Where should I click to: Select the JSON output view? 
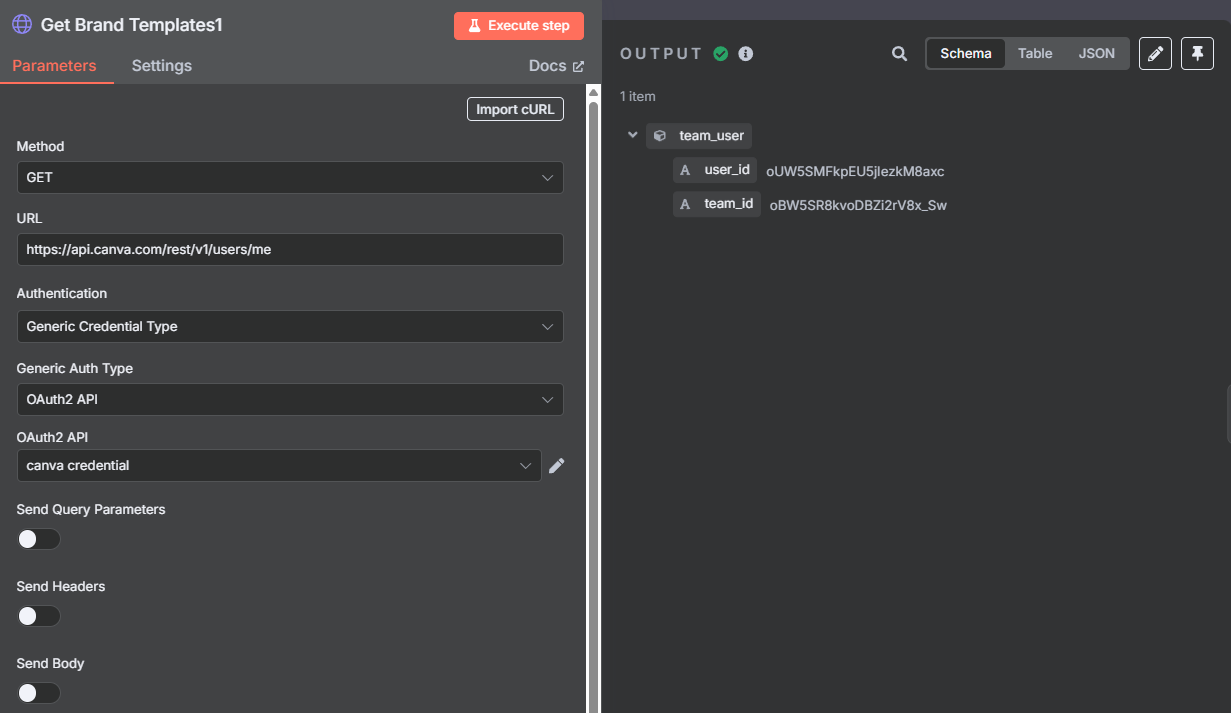(1096, 53)
